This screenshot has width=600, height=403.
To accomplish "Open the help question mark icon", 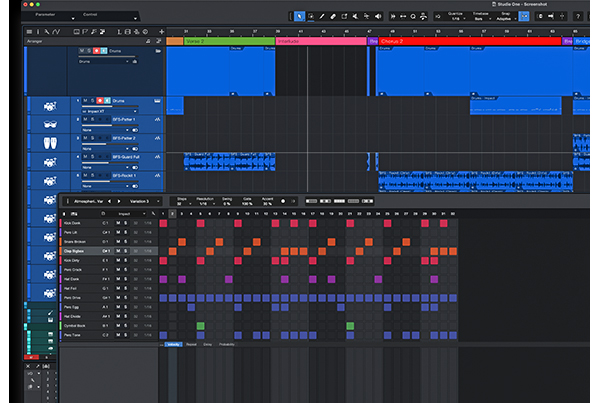I will (578, 16).
